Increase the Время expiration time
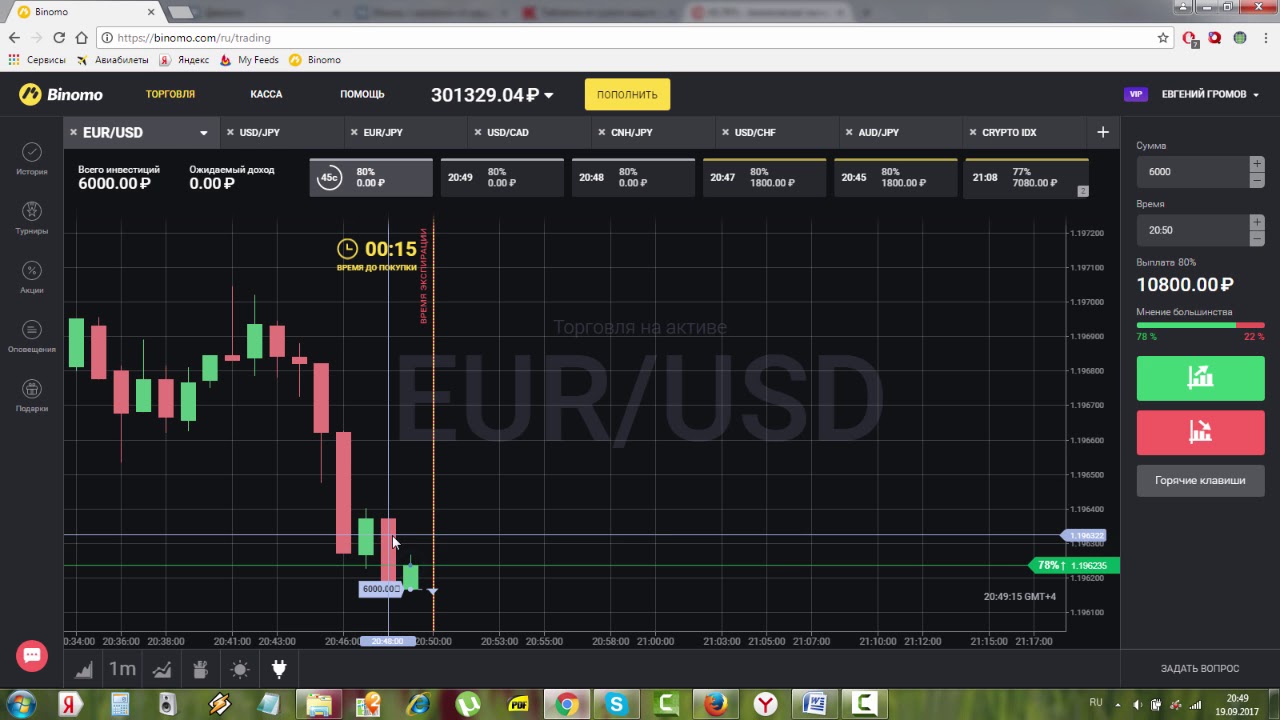 (1257, 222)
